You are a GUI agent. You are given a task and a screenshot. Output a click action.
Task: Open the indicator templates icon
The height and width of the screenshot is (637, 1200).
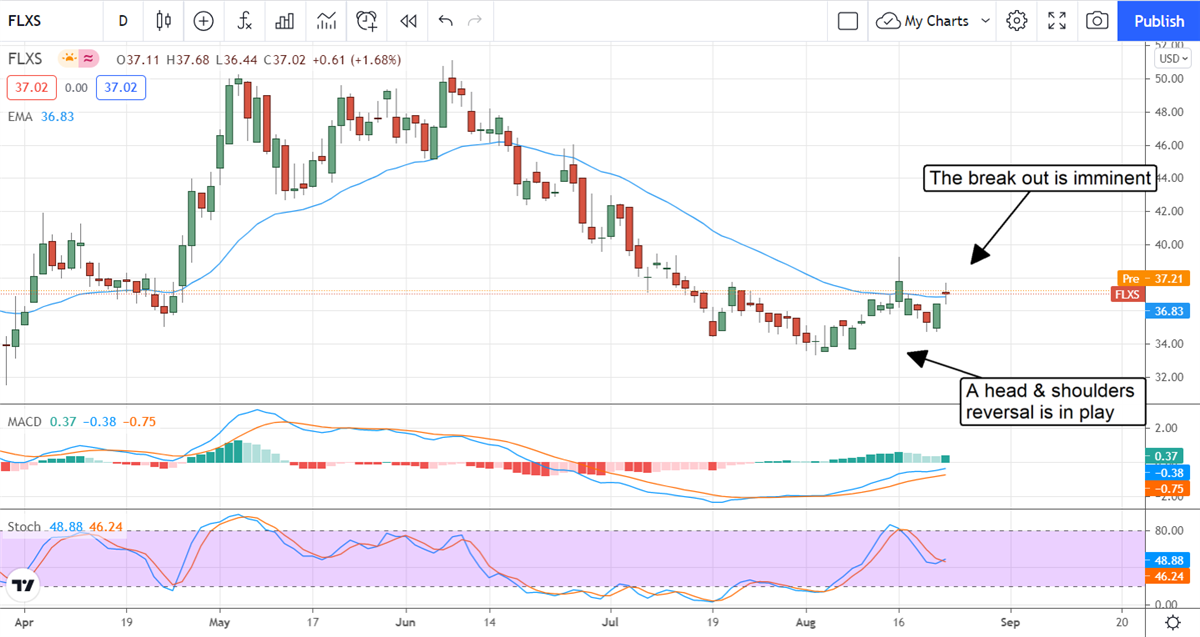click(326, 20)
